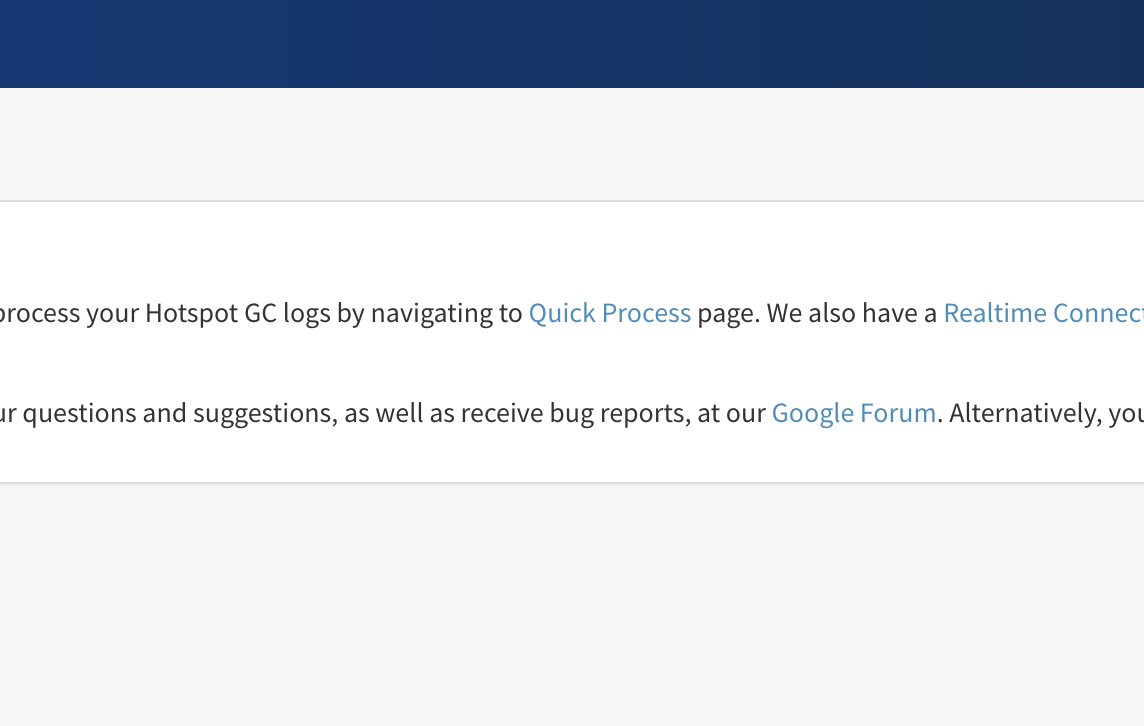Open the Quick Process link
The height and width of the screenshot is (726, 1144).
tap(609, 313)
